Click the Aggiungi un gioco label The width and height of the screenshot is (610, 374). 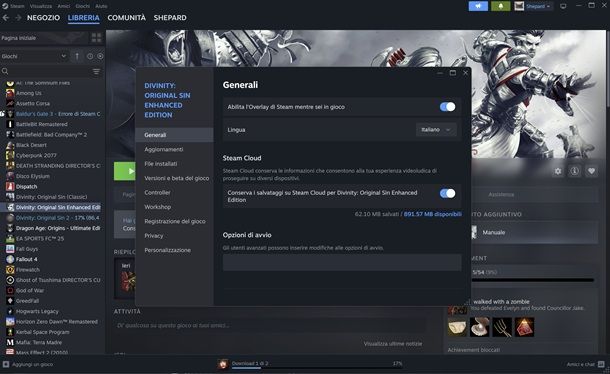pos(32,365)
